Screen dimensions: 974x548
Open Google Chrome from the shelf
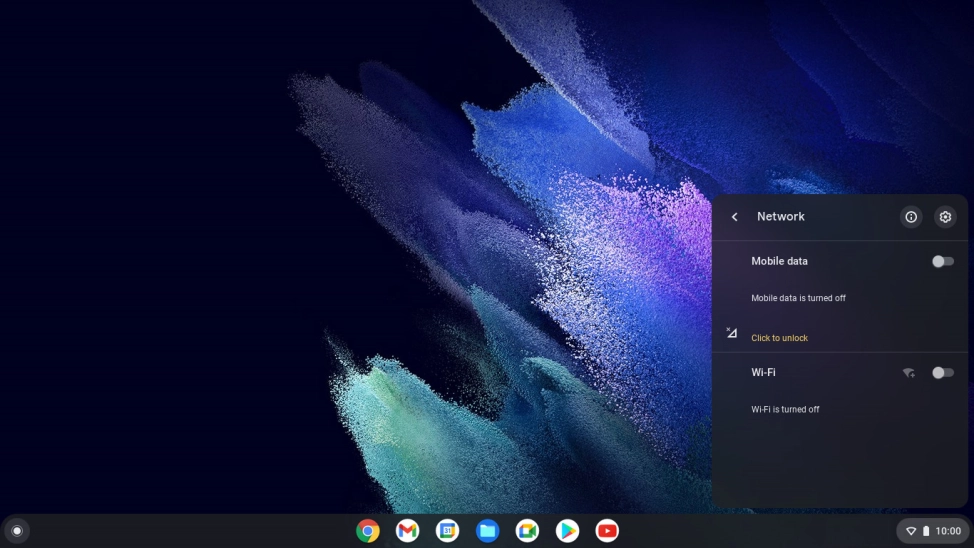pos(368,531)
